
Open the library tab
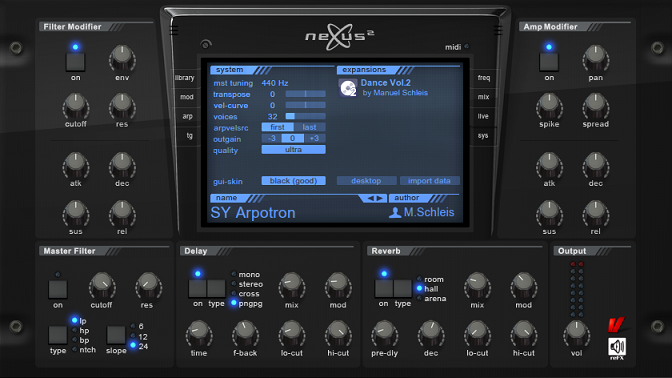point(185,78)
